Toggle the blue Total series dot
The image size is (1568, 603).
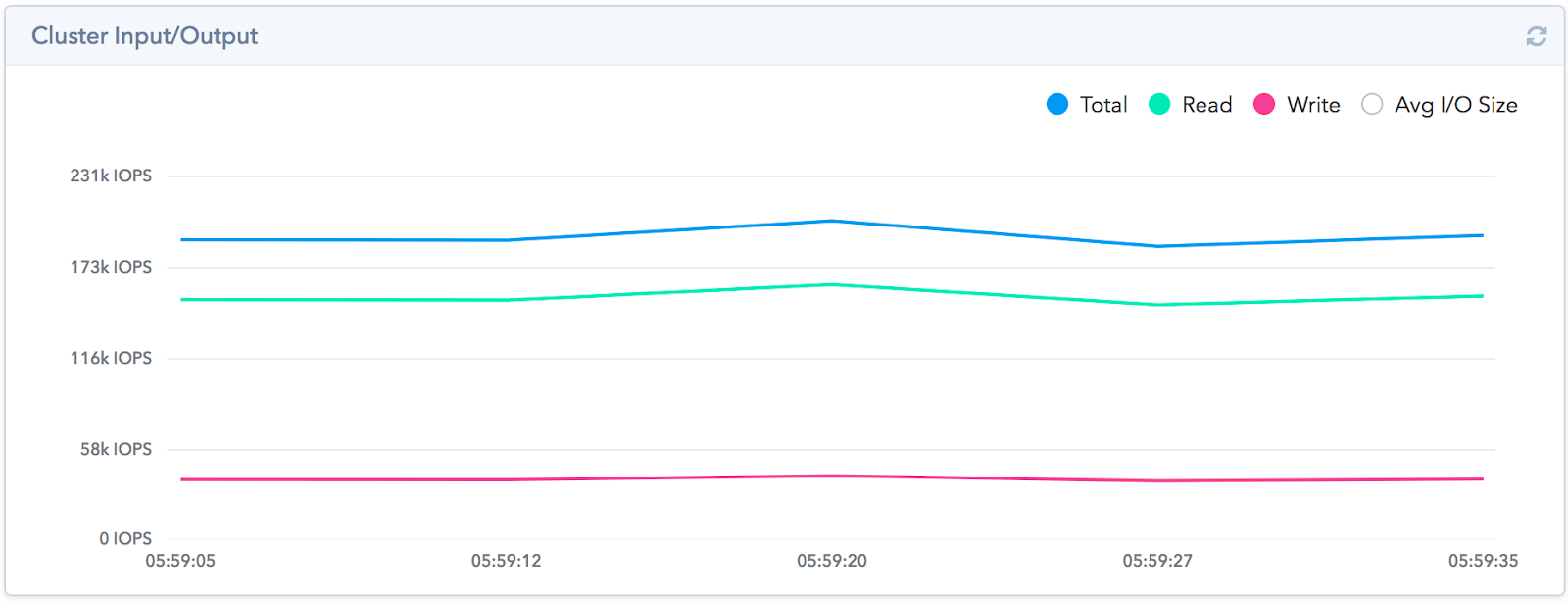pyautogui.click(x=1057, y=104)
